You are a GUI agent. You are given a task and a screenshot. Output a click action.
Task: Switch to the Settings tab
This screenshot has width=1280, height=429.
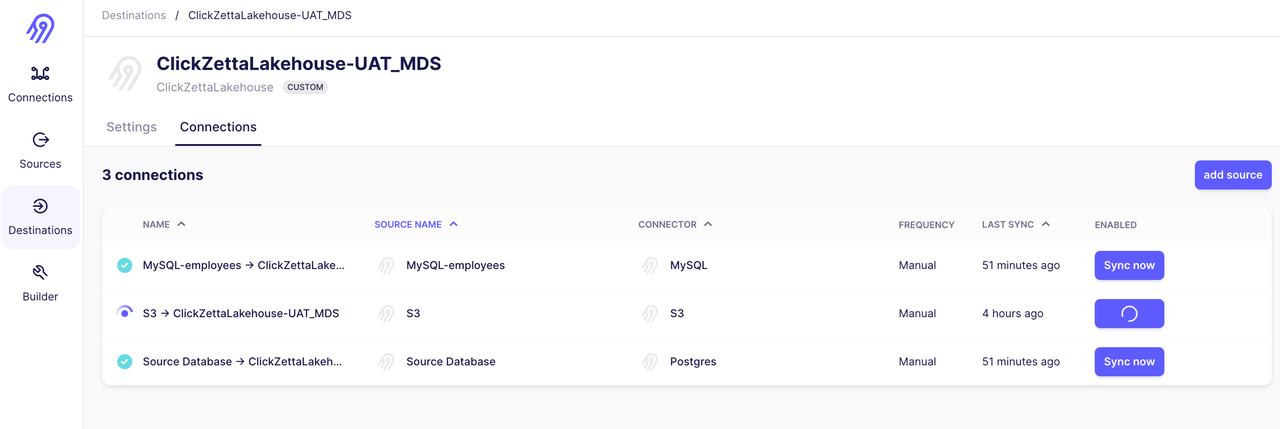(131, 127)
